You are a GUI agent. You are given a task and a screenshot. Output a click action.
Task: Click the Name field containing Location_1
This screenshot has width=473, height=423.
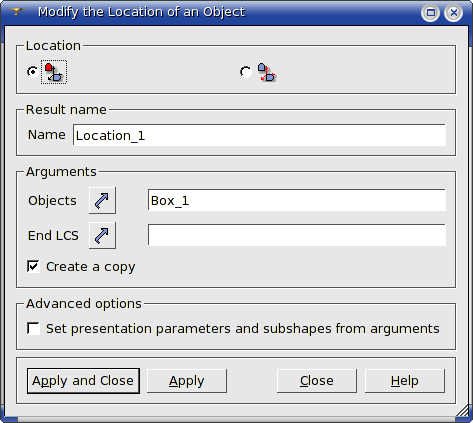click(x=259, y=135)
